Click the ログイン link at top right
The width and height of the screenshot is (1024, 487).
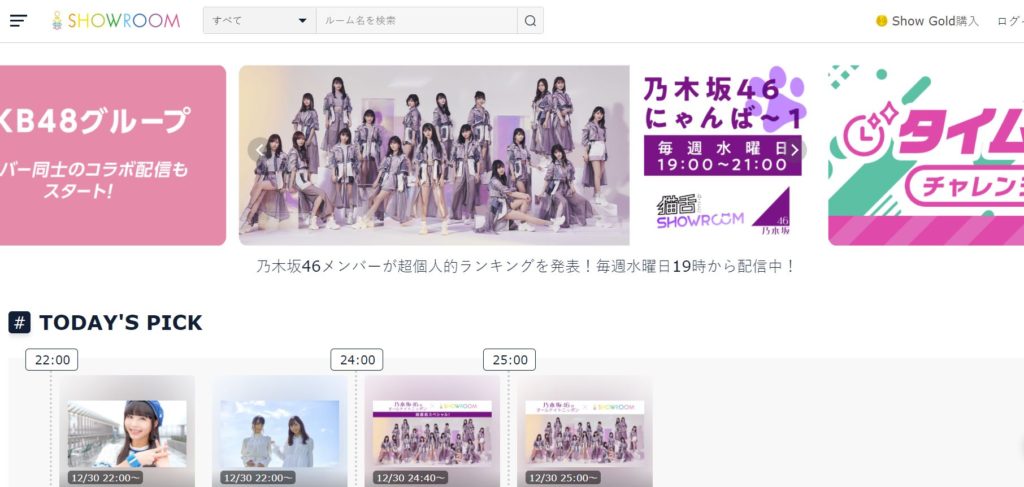coord(1010,21)
